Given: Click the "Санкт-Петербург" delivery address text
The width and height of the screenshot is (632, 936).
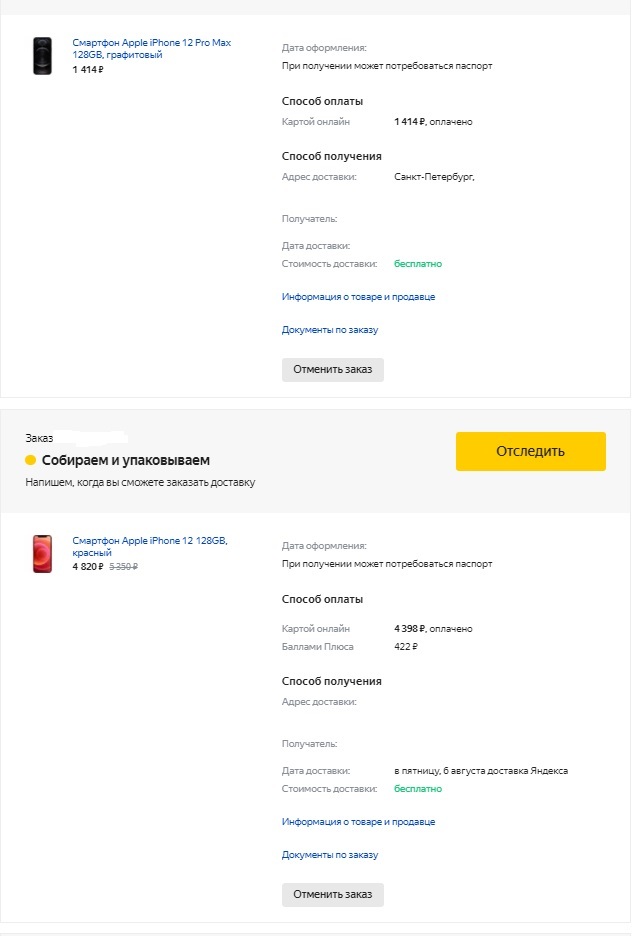Looking at the screenshot, I should (x=434, y=177).
